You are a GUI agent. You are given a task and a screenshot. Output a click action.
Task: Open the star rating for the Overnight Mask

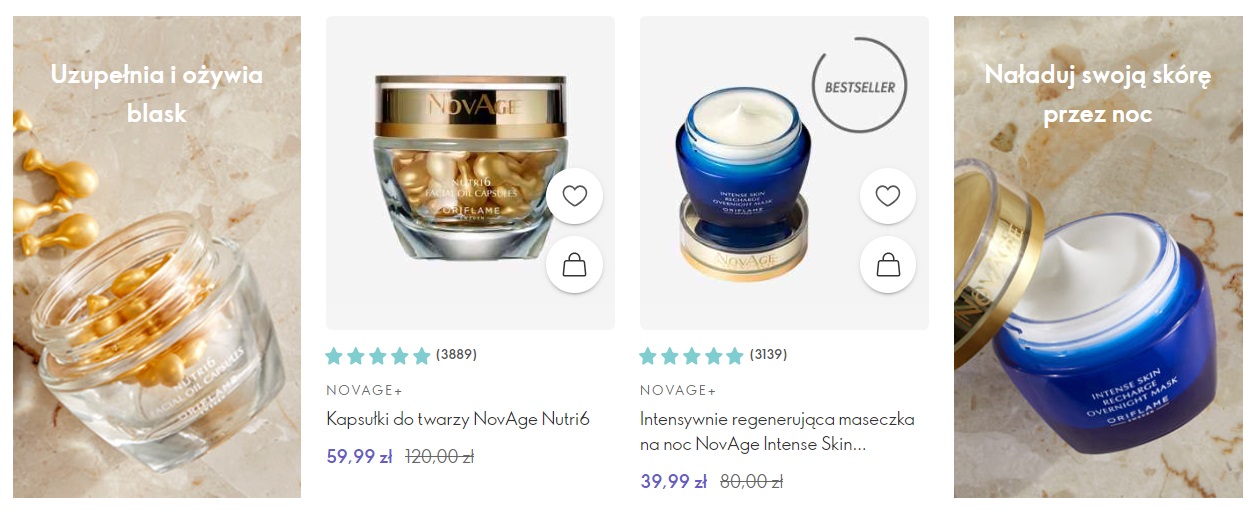(692, 355)
